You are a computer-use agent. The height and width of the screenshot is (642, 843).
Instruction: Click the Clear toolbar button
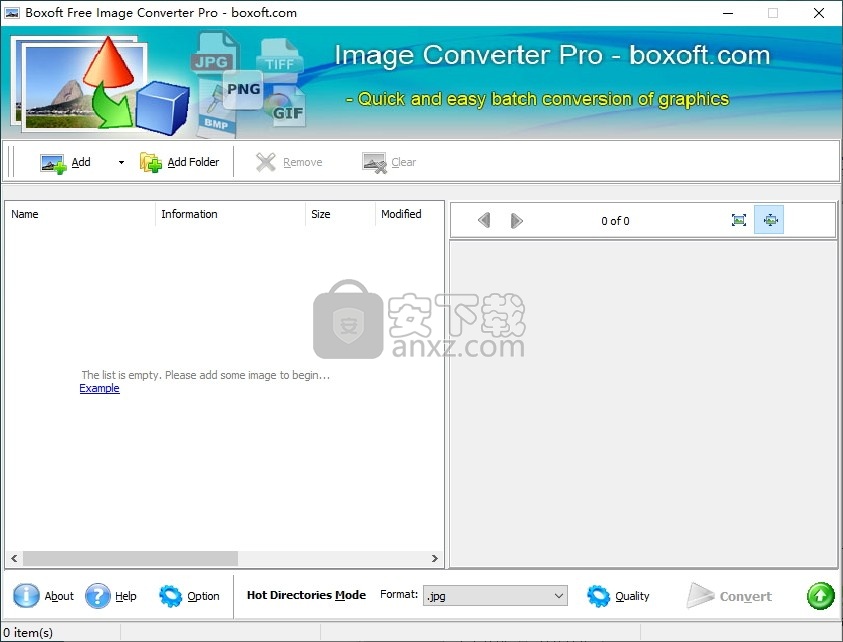(389, 162)
